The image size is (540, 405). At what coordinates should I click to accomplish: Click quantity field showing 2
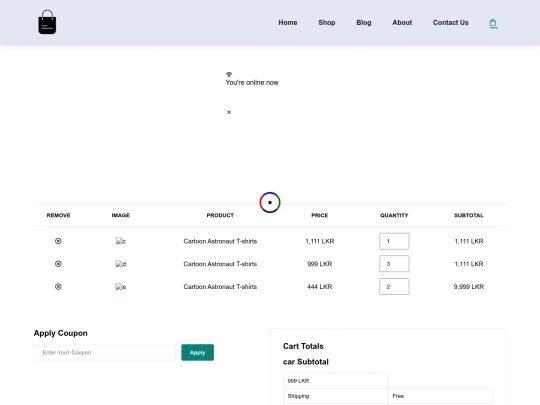pyautogui.click(x=394, y=287)
